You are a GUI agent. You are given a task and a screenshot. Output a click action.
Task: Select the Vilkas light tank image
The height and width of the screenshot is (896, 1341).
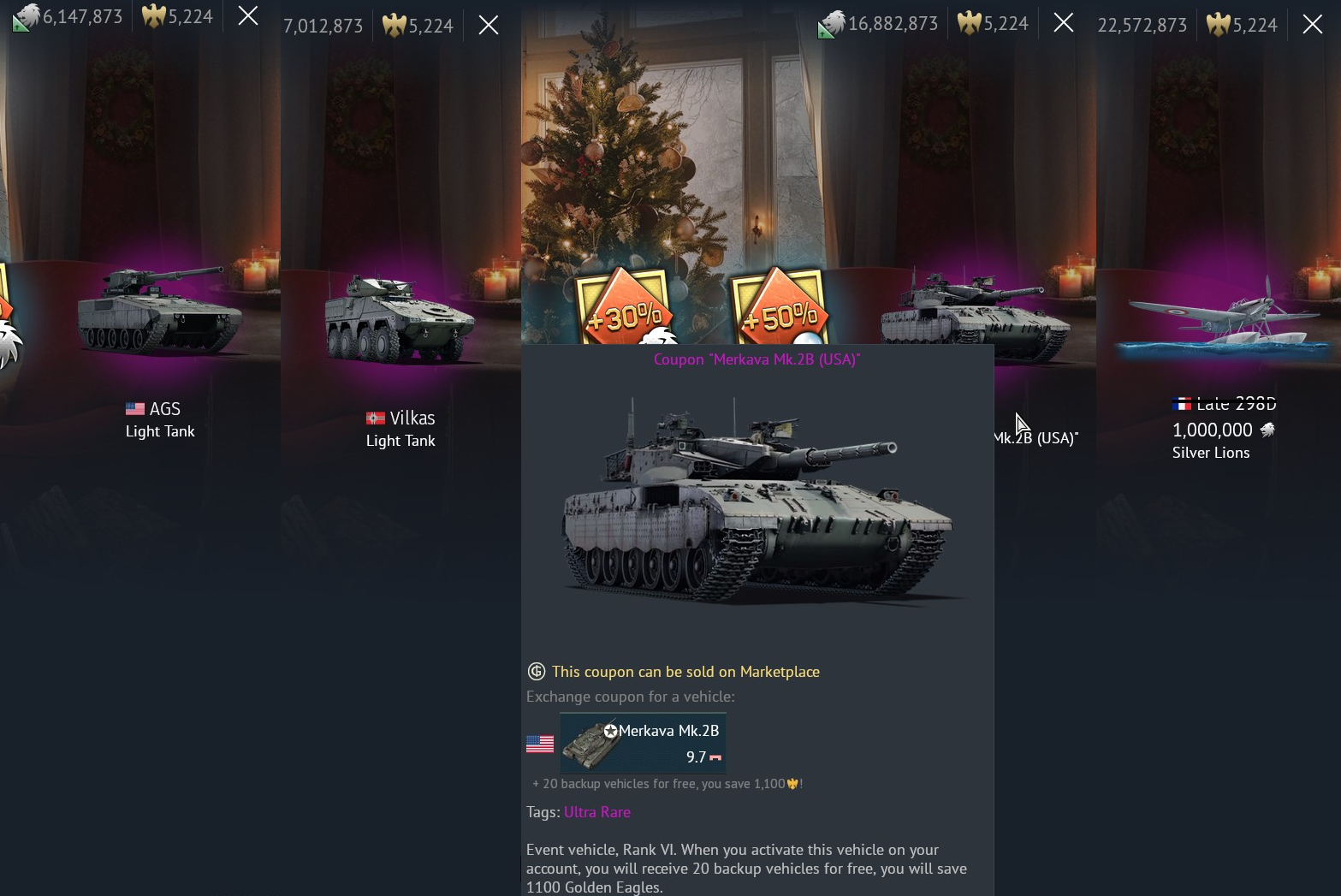point(399,318)
